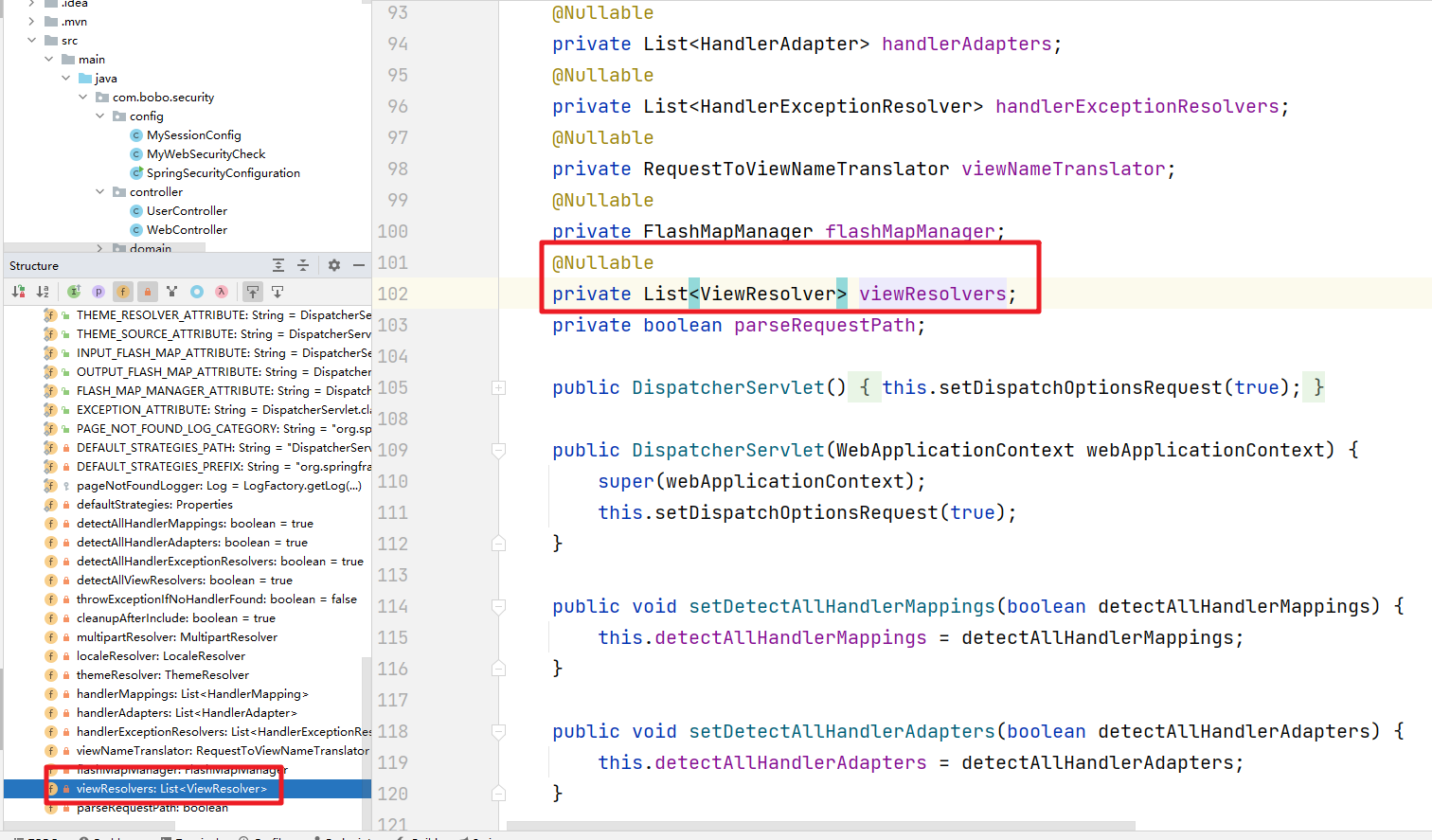Open MyWebSecurityCheck in project tree
Image resolution: width=1432 pixels, height=840 pixels.
(206, 154)
